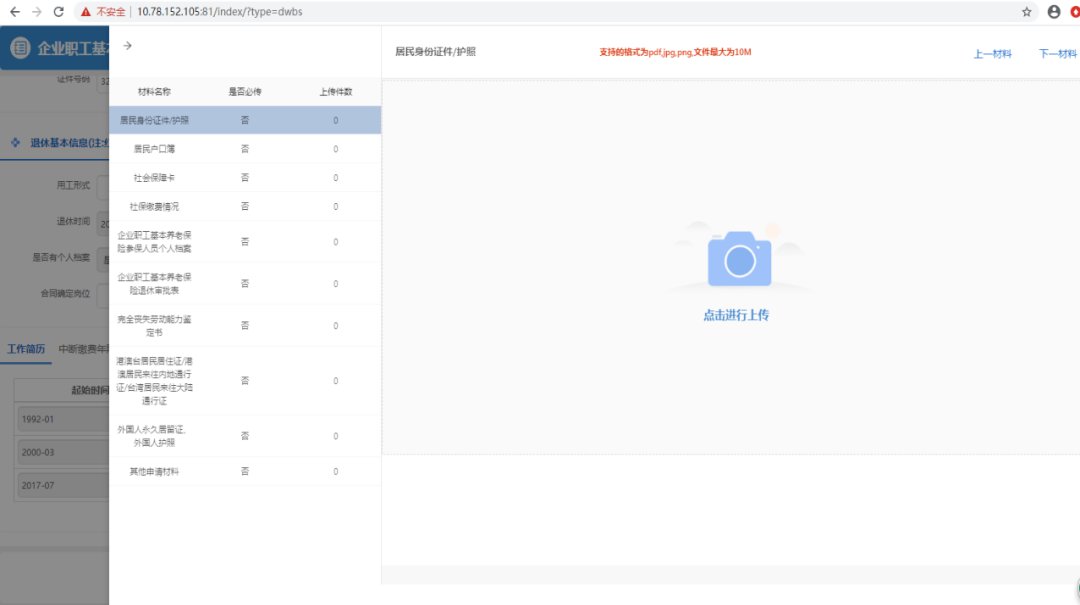Switch to the 中断缴费年 tab
This screenshot has width=1080, height=605.
click(83, 349)
